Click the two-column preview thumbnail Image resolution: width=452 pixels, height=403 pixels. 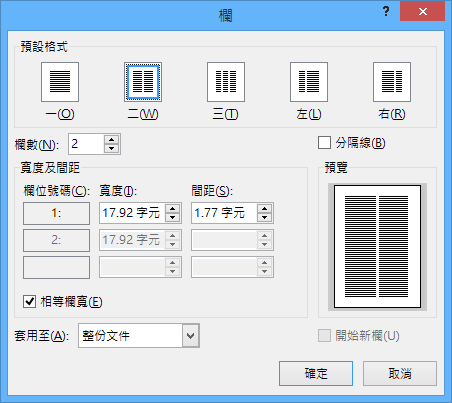click(x=377, y=247)
